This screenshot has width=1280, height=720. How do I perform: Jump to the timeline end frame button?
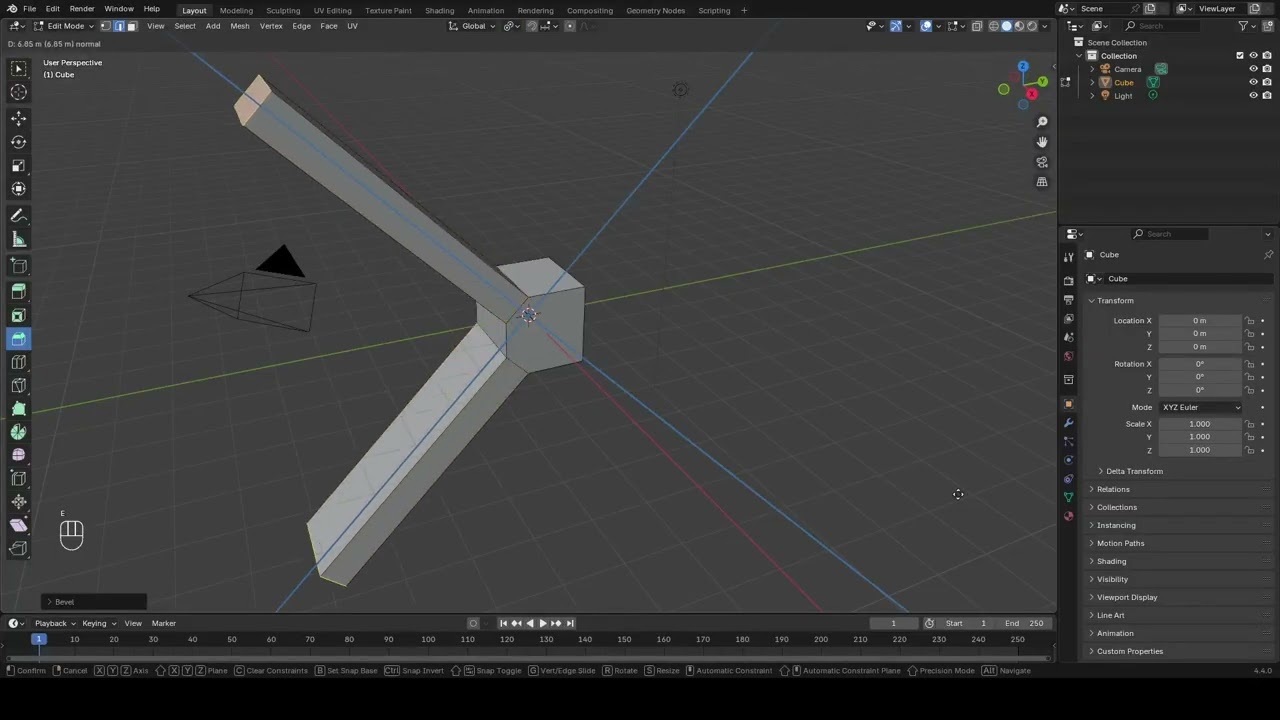coord(570,623)
